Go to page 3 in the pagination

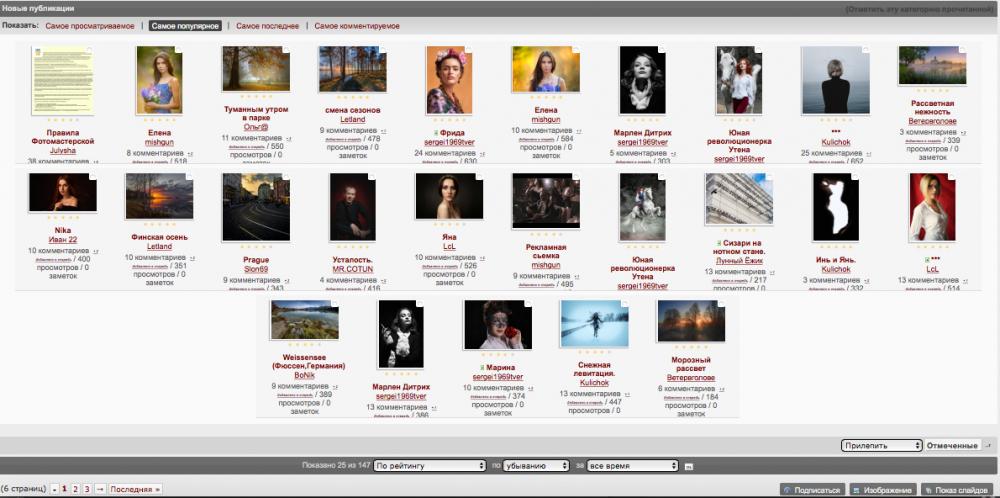pyautogui.click(x=87, y=489)
